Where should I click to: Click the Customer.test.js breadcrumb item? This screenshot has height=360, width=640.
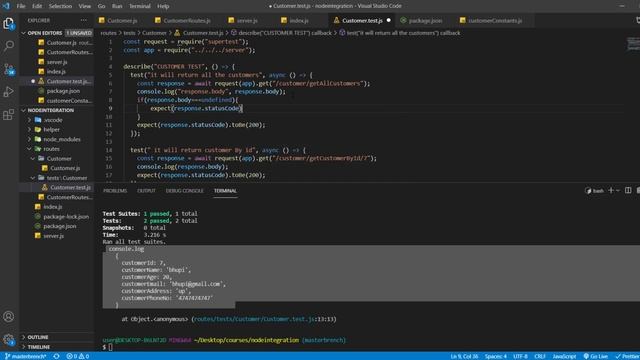(199, 33)
